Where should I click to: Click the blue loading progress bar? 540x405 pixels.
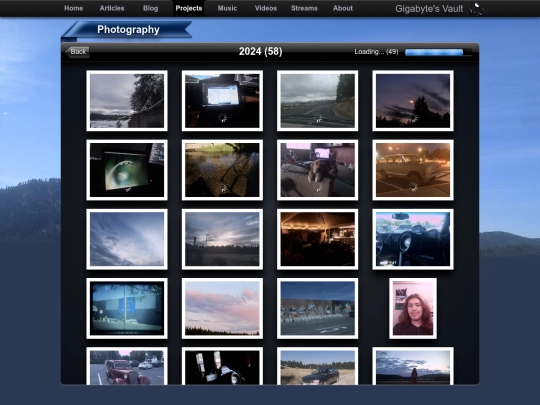(x=439, y=52)
